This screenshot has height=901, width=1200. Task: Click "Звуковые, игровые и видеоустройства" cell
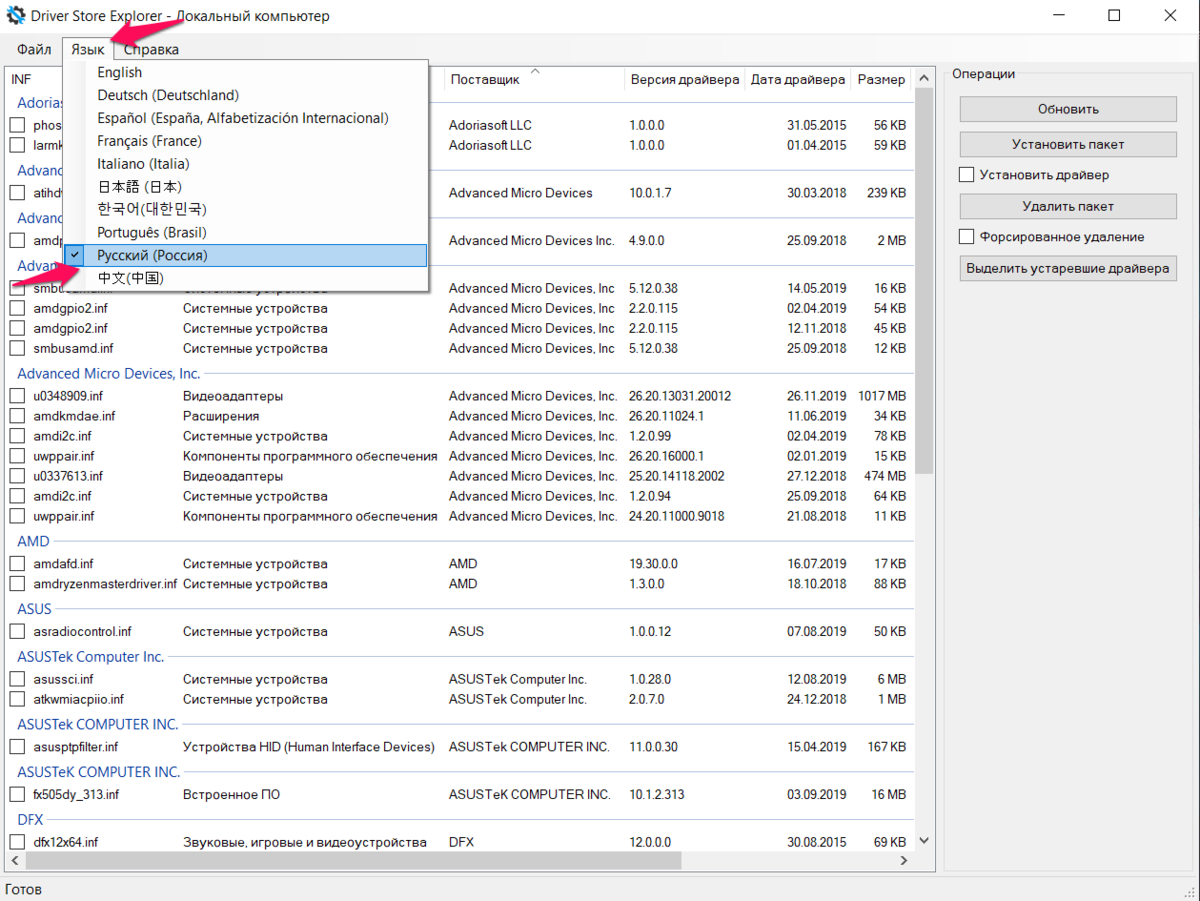coord(305,842)
